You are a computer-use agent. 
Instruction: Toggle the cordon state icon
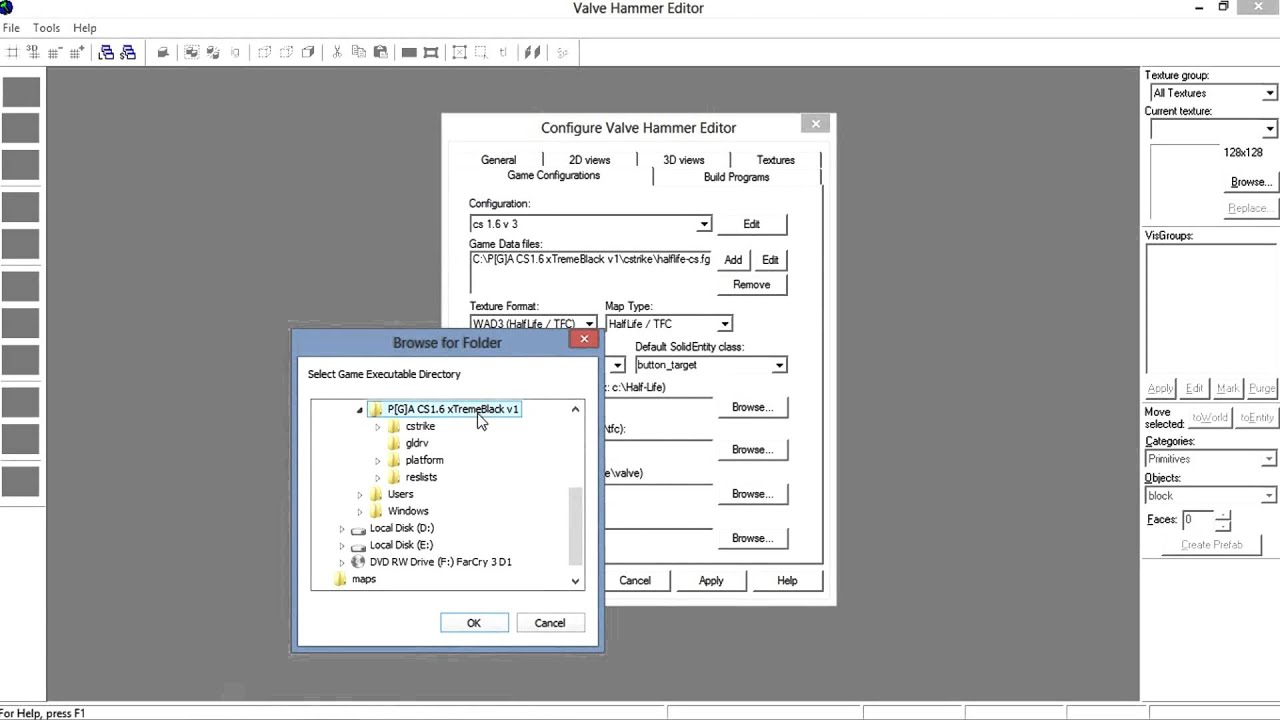(409, 52)
